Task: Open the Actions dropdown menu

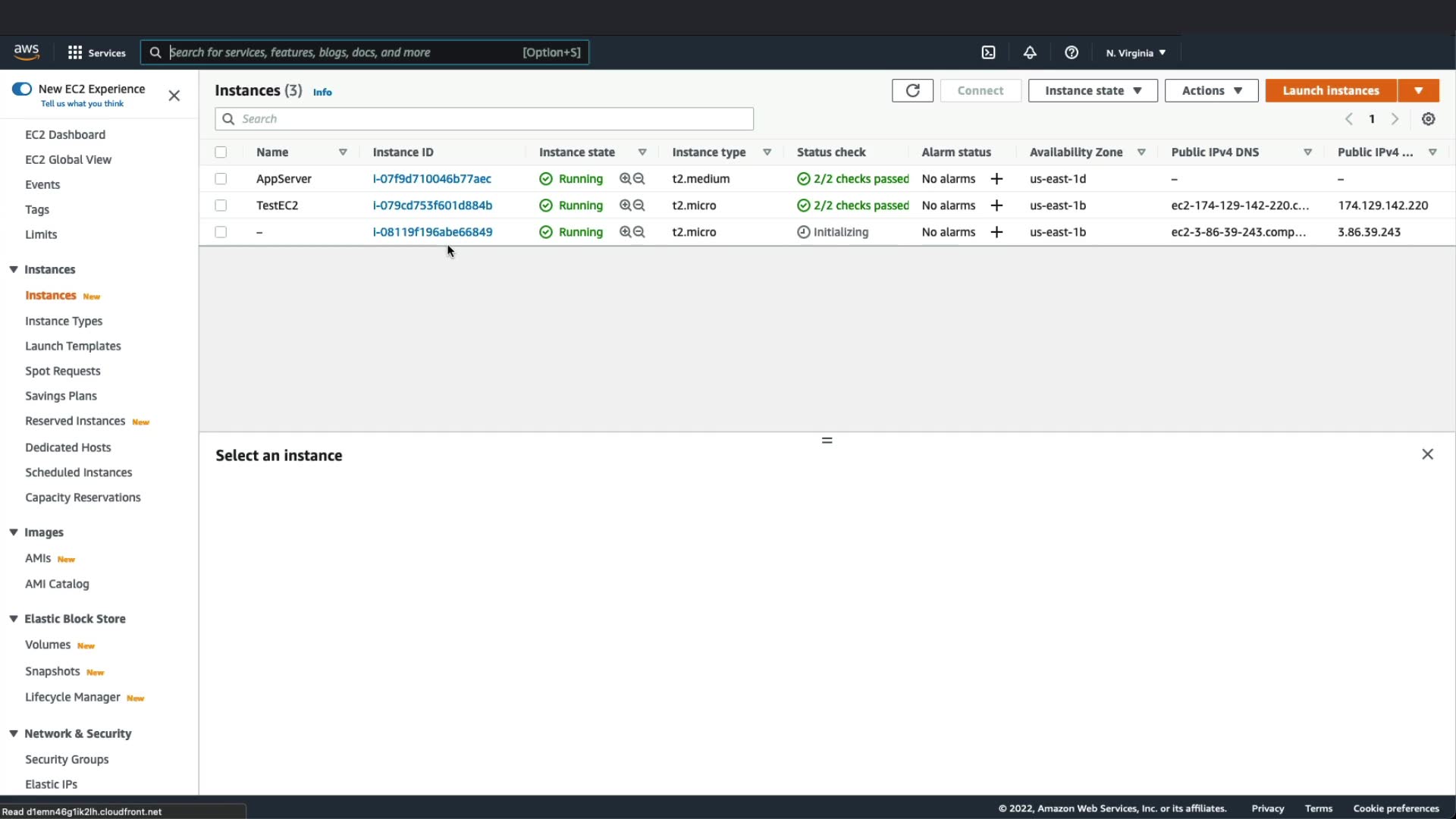Action: 1211,90
